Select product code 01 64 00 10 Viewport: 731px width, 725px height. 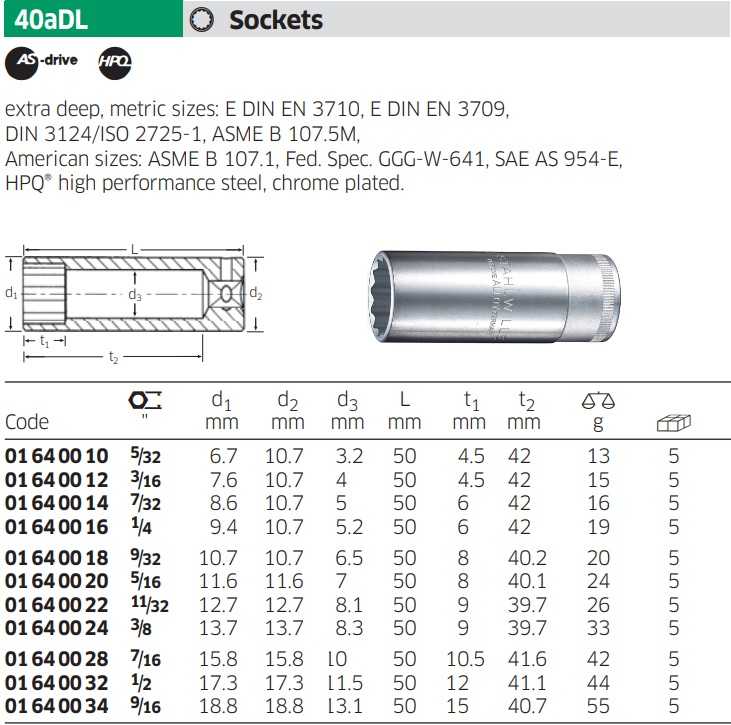(x=56, y=457)
